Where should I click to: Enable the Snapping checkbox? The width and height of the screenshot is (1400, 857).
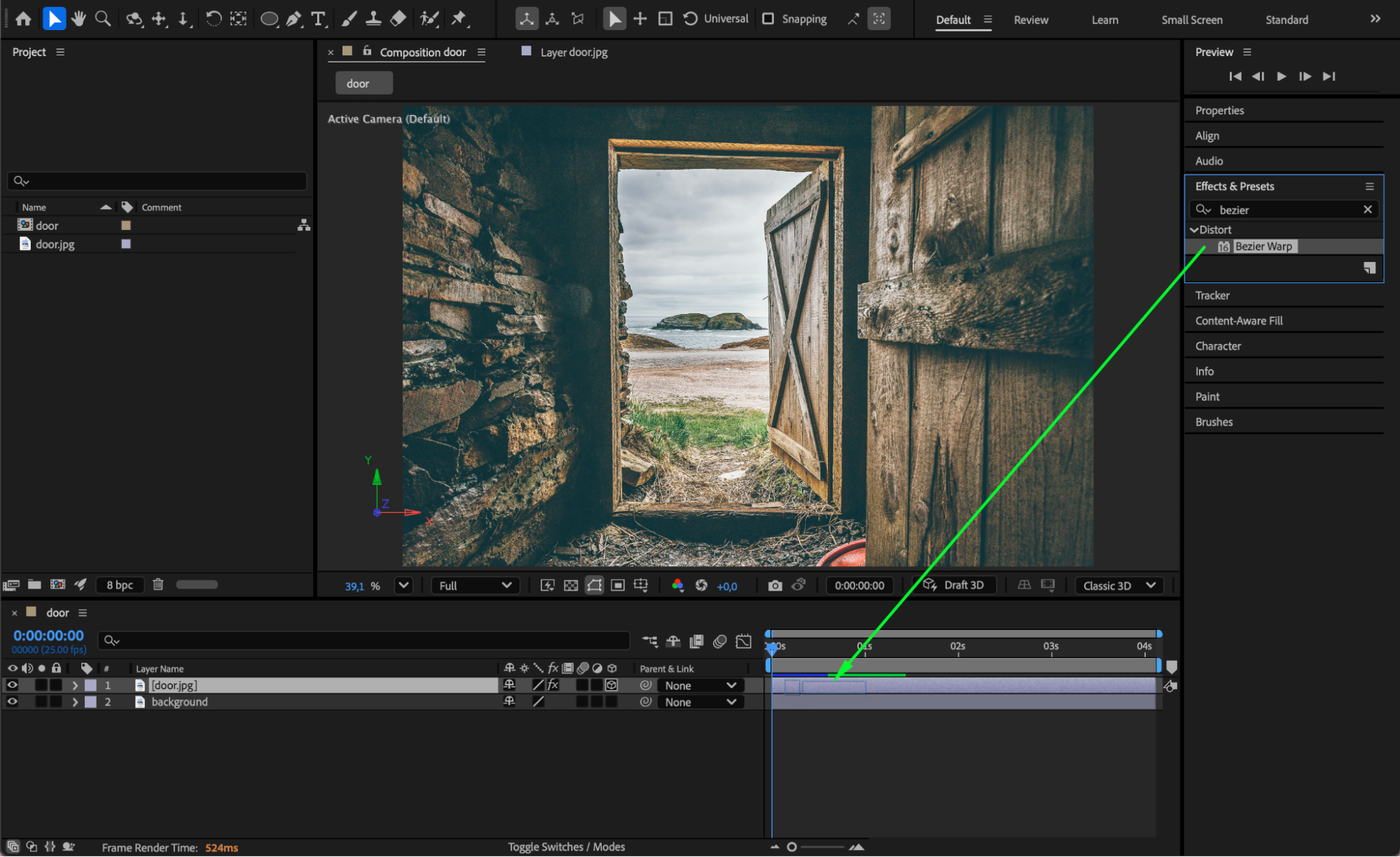tap(768, 19)
